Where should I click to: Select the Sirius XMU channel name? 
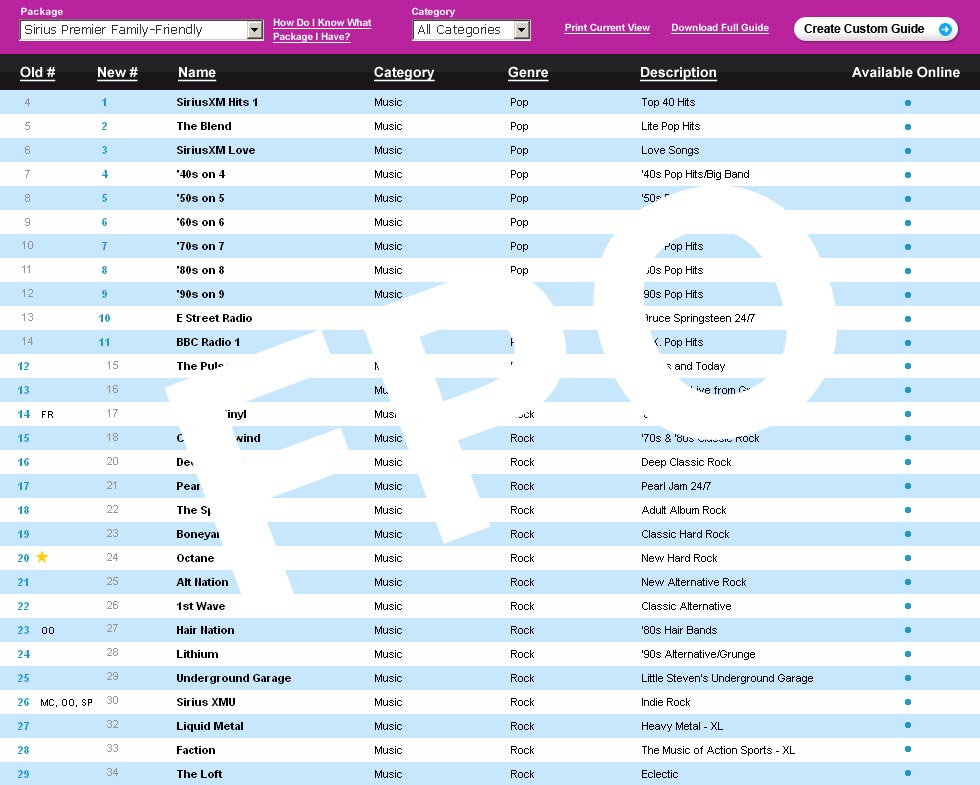click(x=206, y=702)
